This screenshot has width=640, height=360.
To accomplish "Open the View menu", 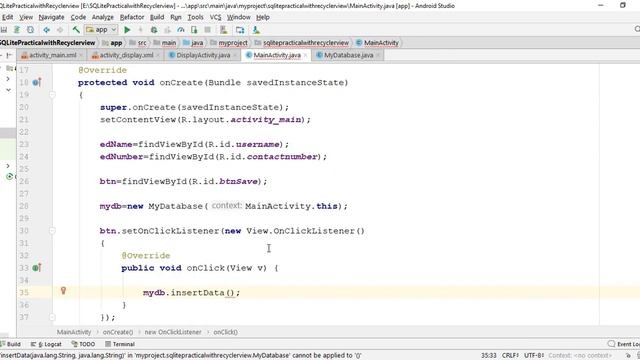I will click(26, 17).
